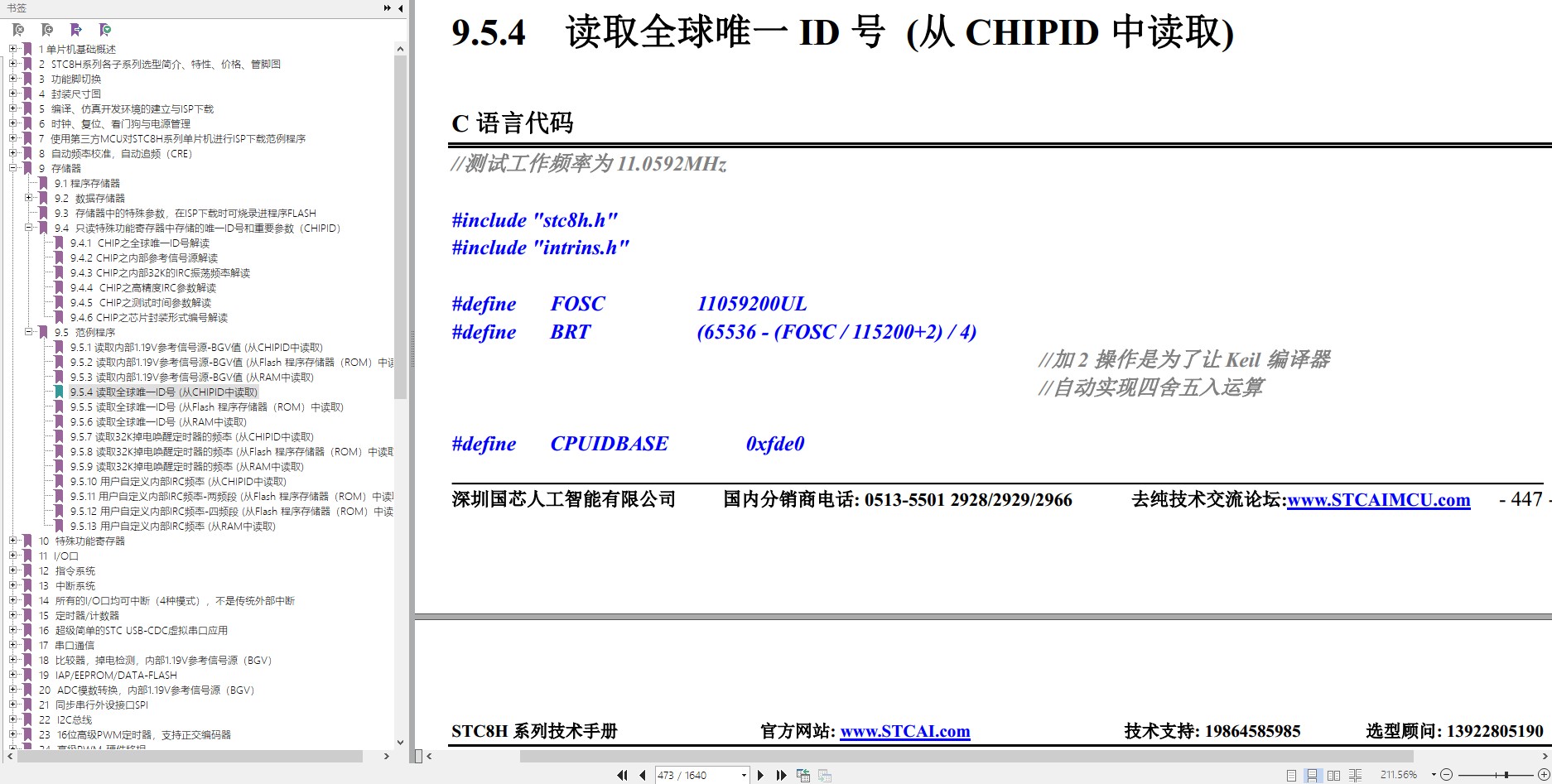Select bookmark '9.1 程序存储器'
This screenshot has height=784, width=1552.
tap(87, 183)
